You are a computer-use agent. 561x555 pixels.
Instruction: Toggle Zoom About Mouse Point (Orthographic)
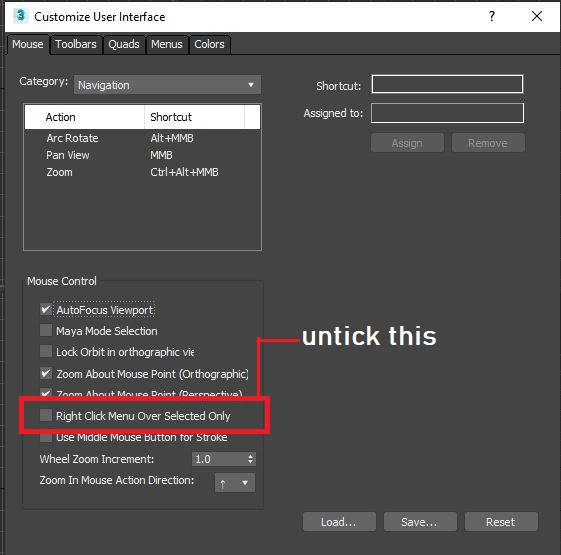(x=46, y=373)
